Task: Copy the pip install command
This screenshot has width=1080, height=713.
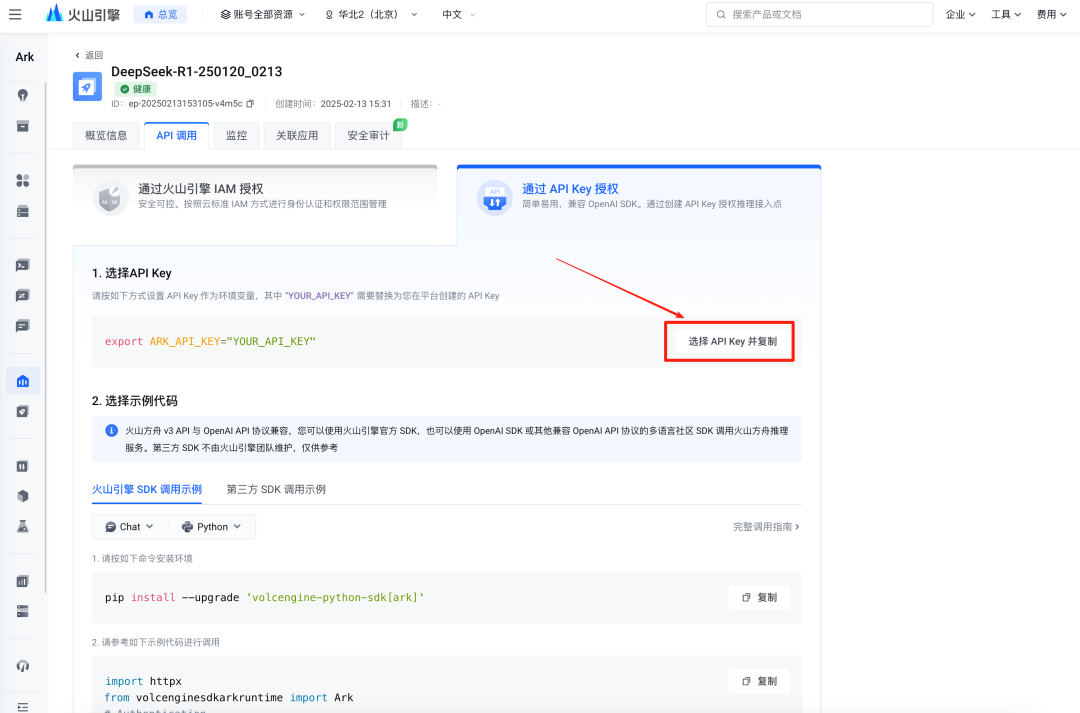Action: point(759,597)
